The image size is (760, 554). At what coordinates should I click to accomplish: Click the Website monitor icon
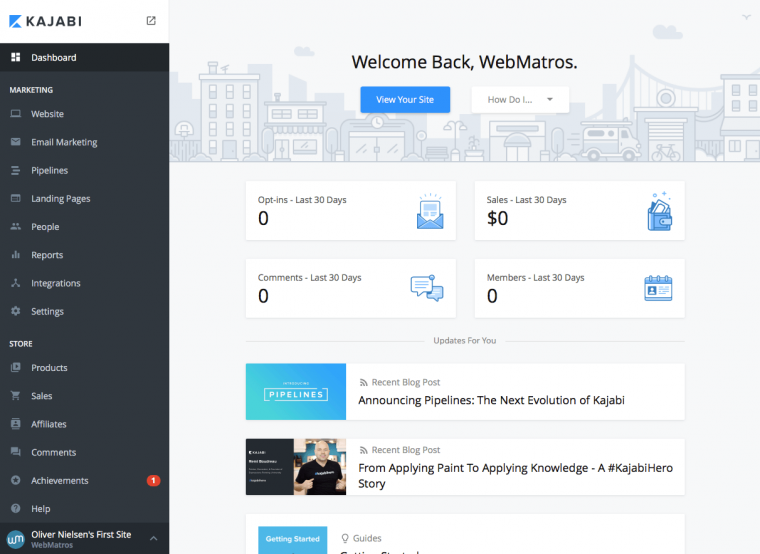tap(16, 113)
